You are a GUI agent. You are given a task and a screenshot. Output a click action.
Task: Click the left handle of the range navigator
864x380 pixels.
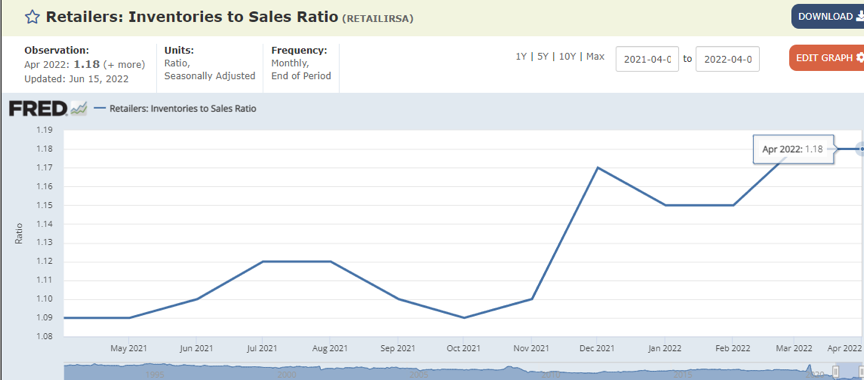(x=836, y=372)
